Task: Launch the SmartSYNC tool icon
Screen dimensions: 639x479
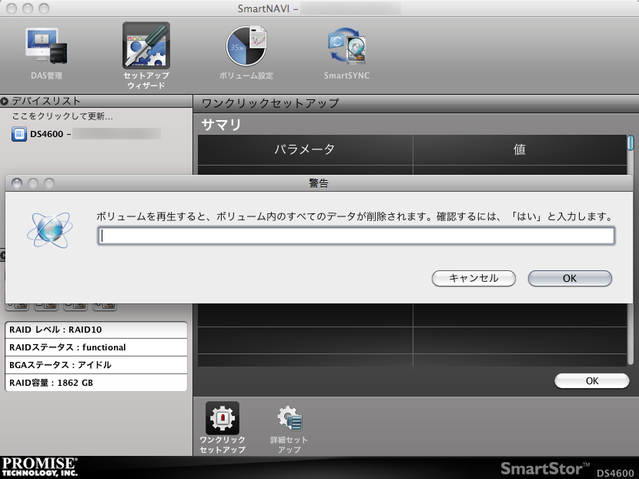Action: pos(347,47)
